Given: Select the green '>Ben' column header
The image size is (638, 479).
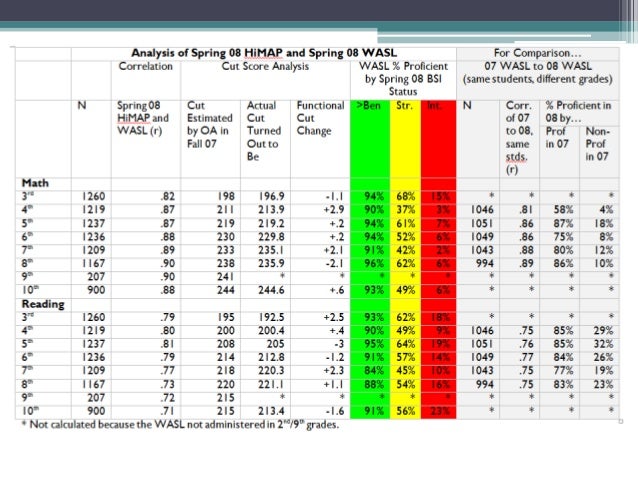Looking at the screenshot, I should pyautogui.click(x=369, y=106).
